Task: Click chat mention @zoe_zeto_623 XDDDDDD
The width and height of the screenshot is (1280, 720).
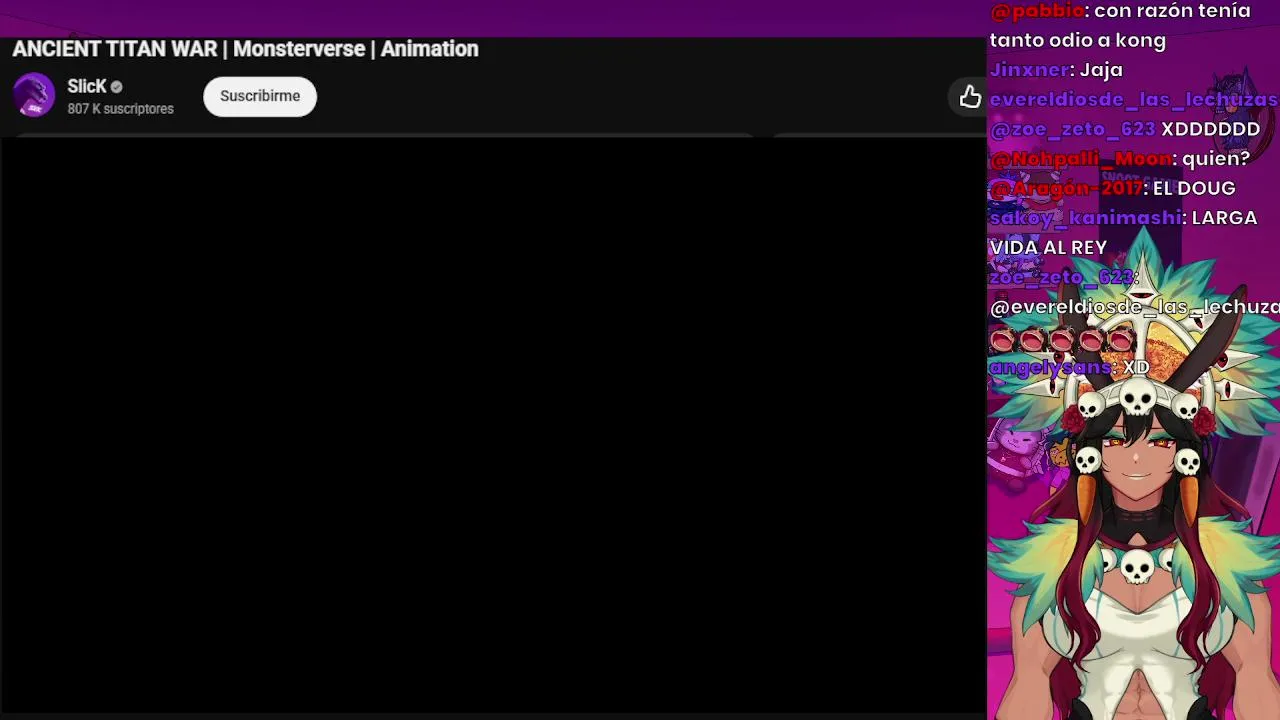Action: (1125, 129)
